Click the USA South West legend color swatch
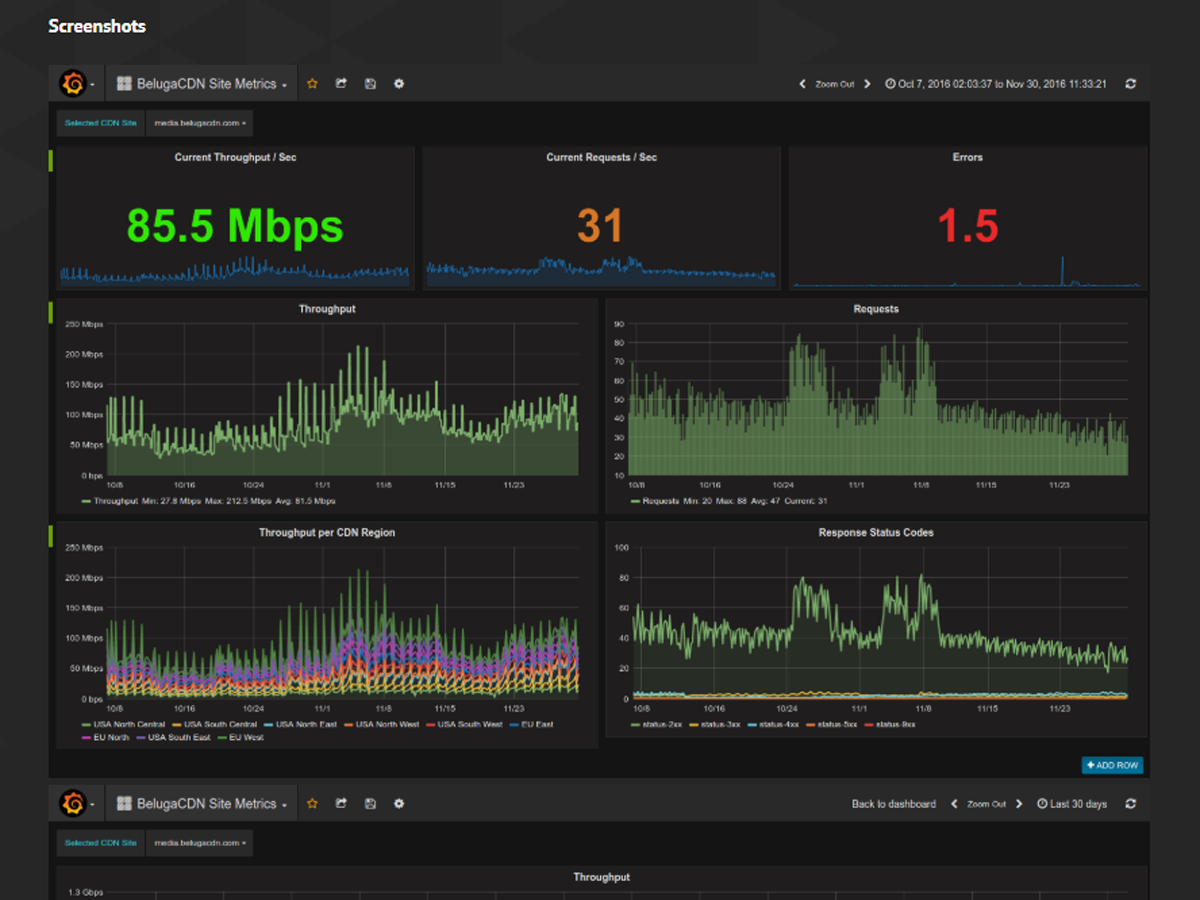1200x900 pixels. click(x=430, y=724)
